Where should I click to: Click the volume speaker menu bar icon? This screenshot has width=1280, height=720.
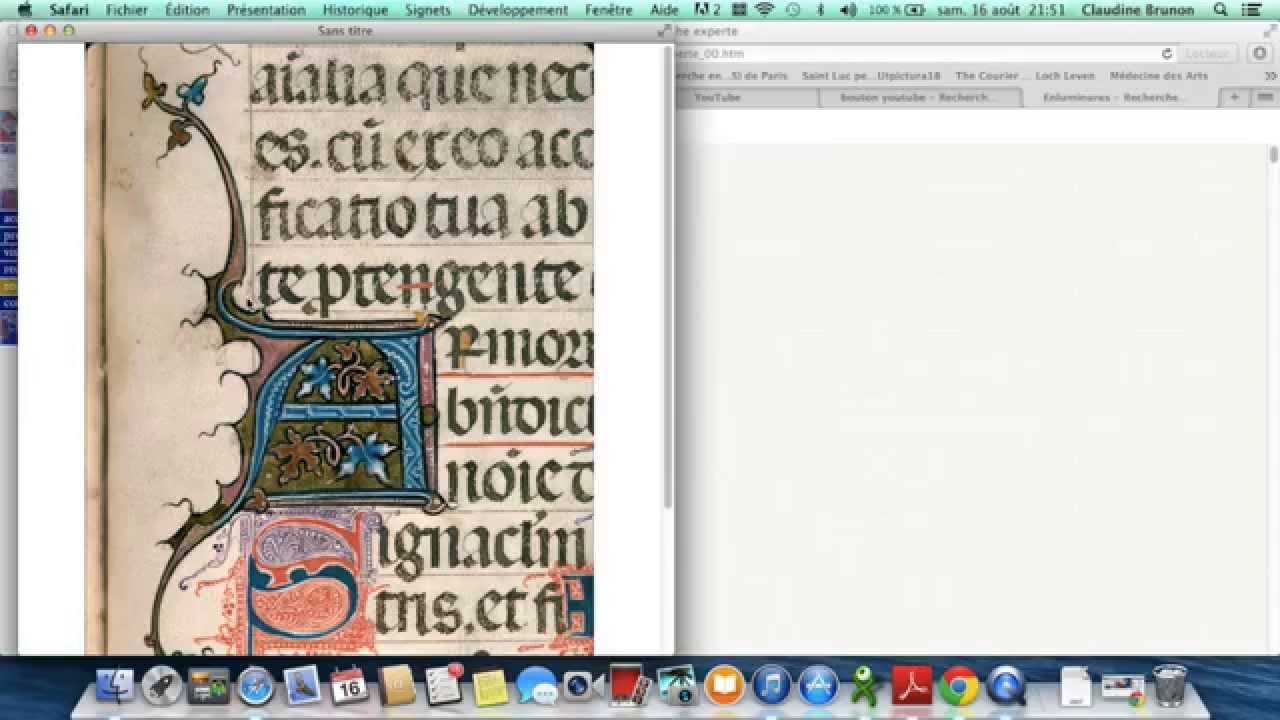tap(848, 10)
